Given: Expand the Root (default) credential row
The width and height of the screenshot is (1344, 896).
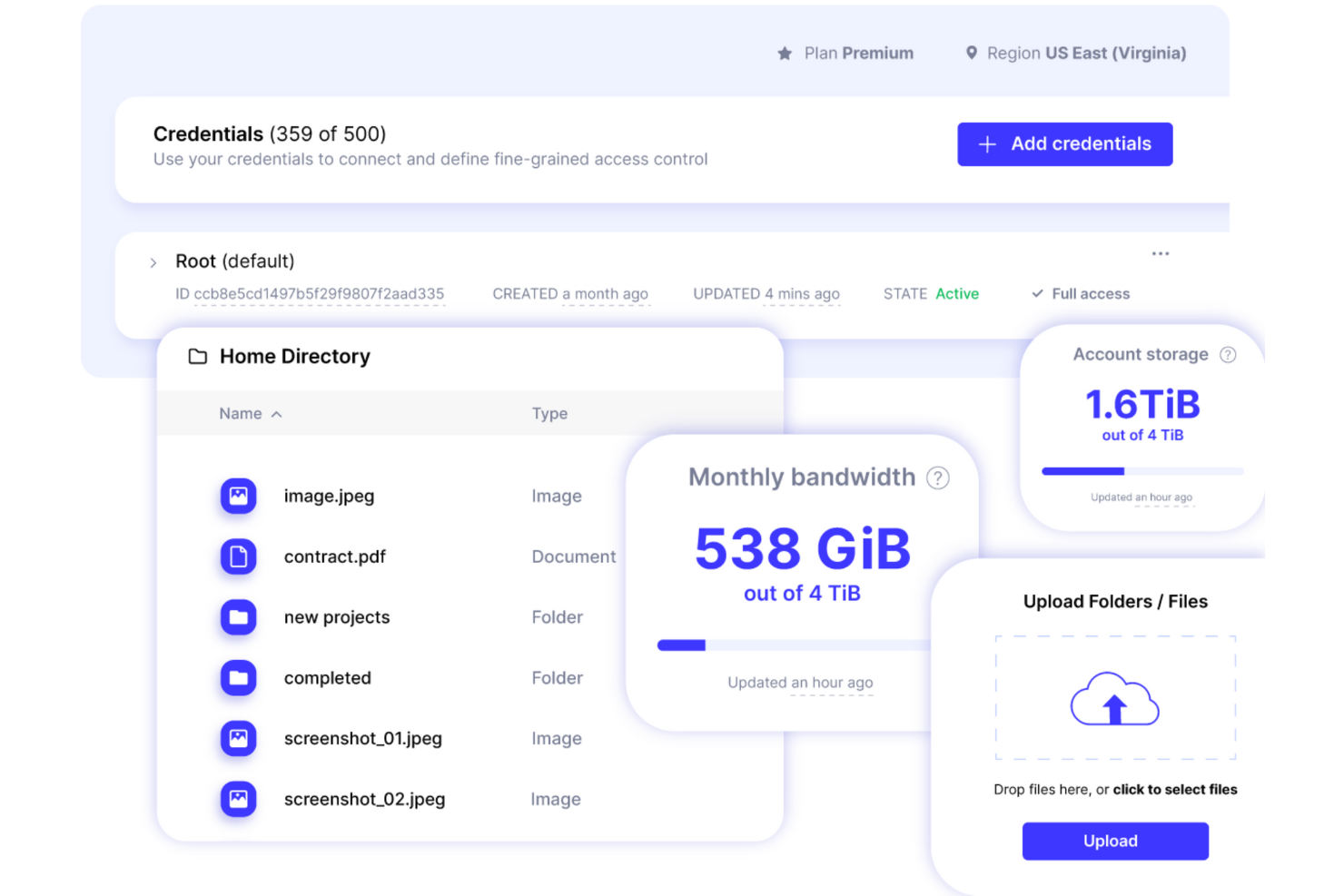Looking at the screenshot, I should tap(153, 261).
